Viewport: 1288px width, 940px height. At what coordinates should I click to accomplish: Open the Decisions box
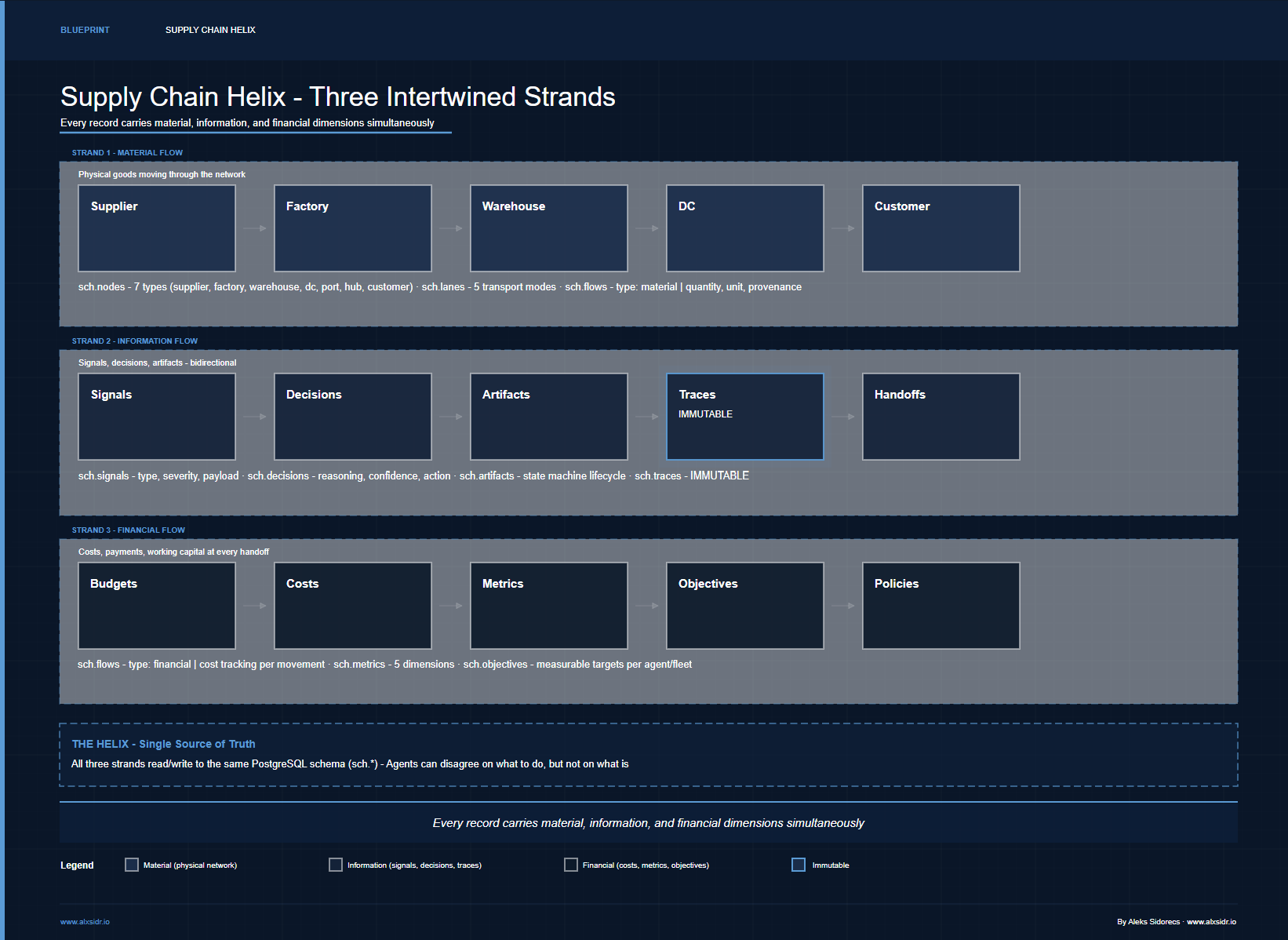tap(353, 417)
